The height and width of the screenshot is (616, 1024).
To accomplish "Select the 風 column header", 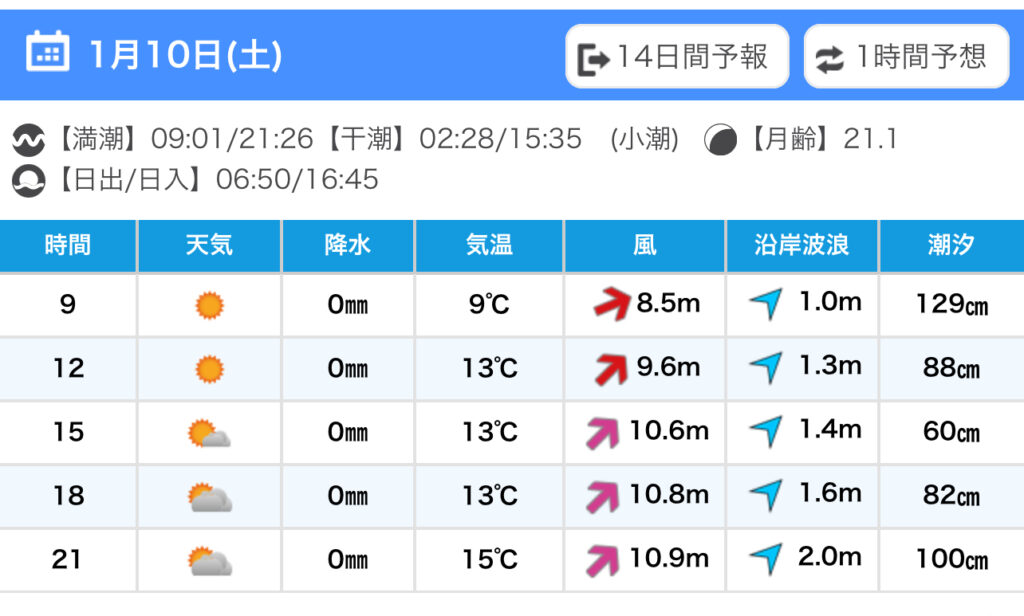I will (645, 245).
